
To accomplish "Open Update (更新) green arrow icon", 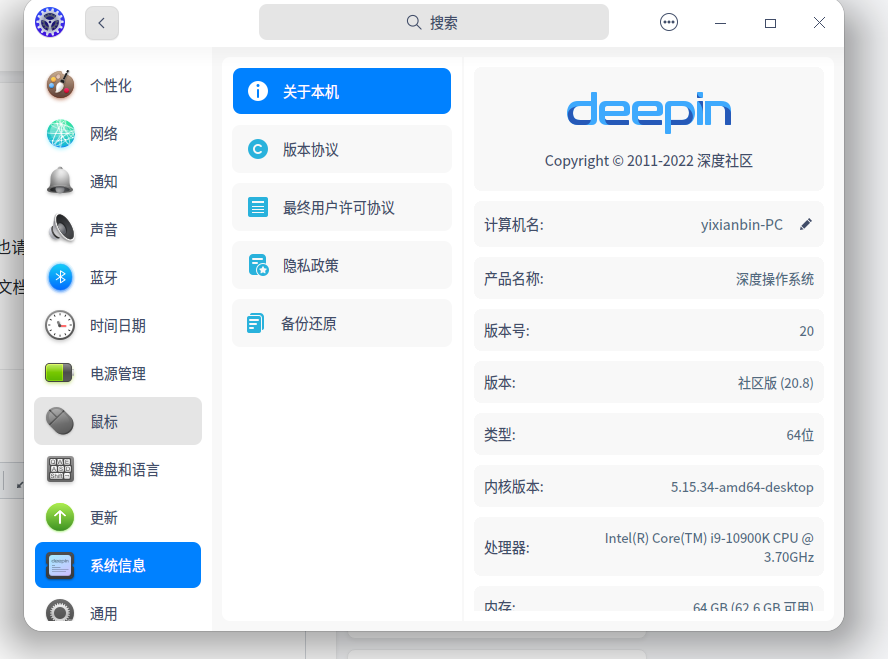I will coord(60,517).
